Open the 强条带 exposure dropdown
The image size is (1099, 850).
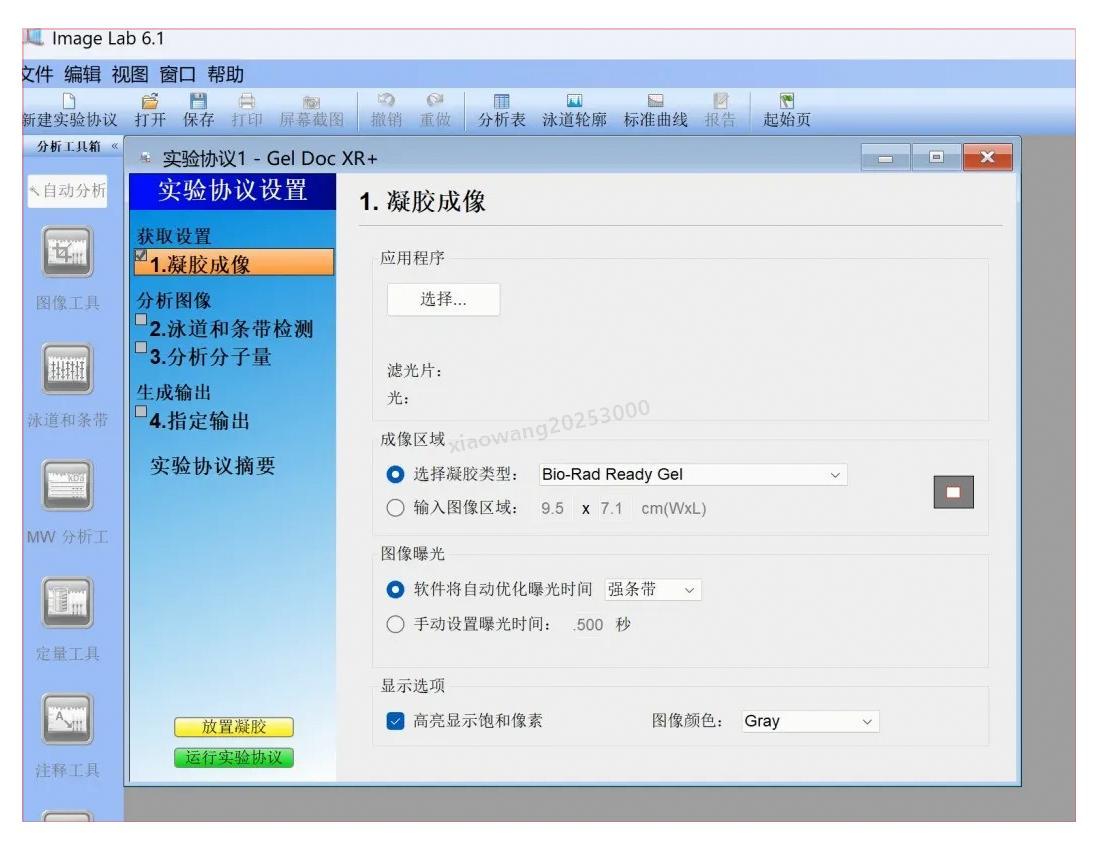click(653, 589)
